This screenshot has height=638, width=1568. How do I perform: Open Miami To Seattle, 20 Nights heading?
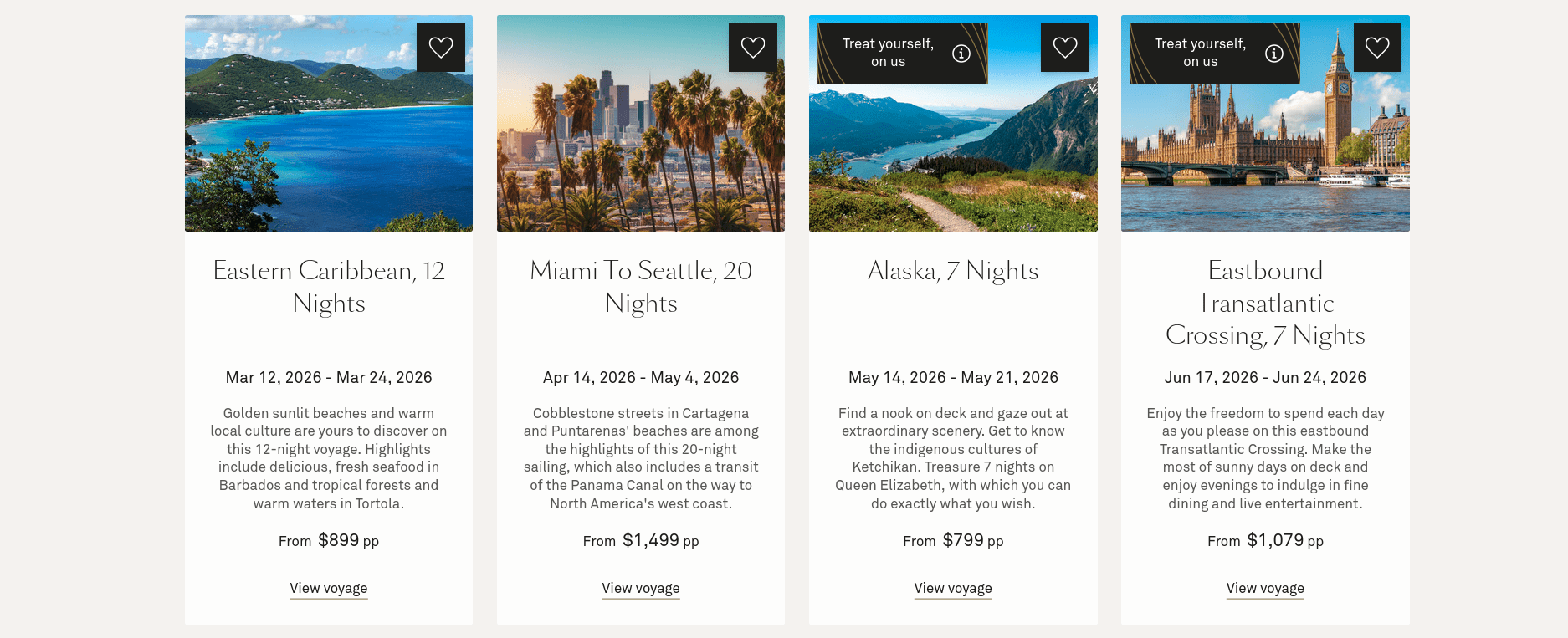[641, 287]
